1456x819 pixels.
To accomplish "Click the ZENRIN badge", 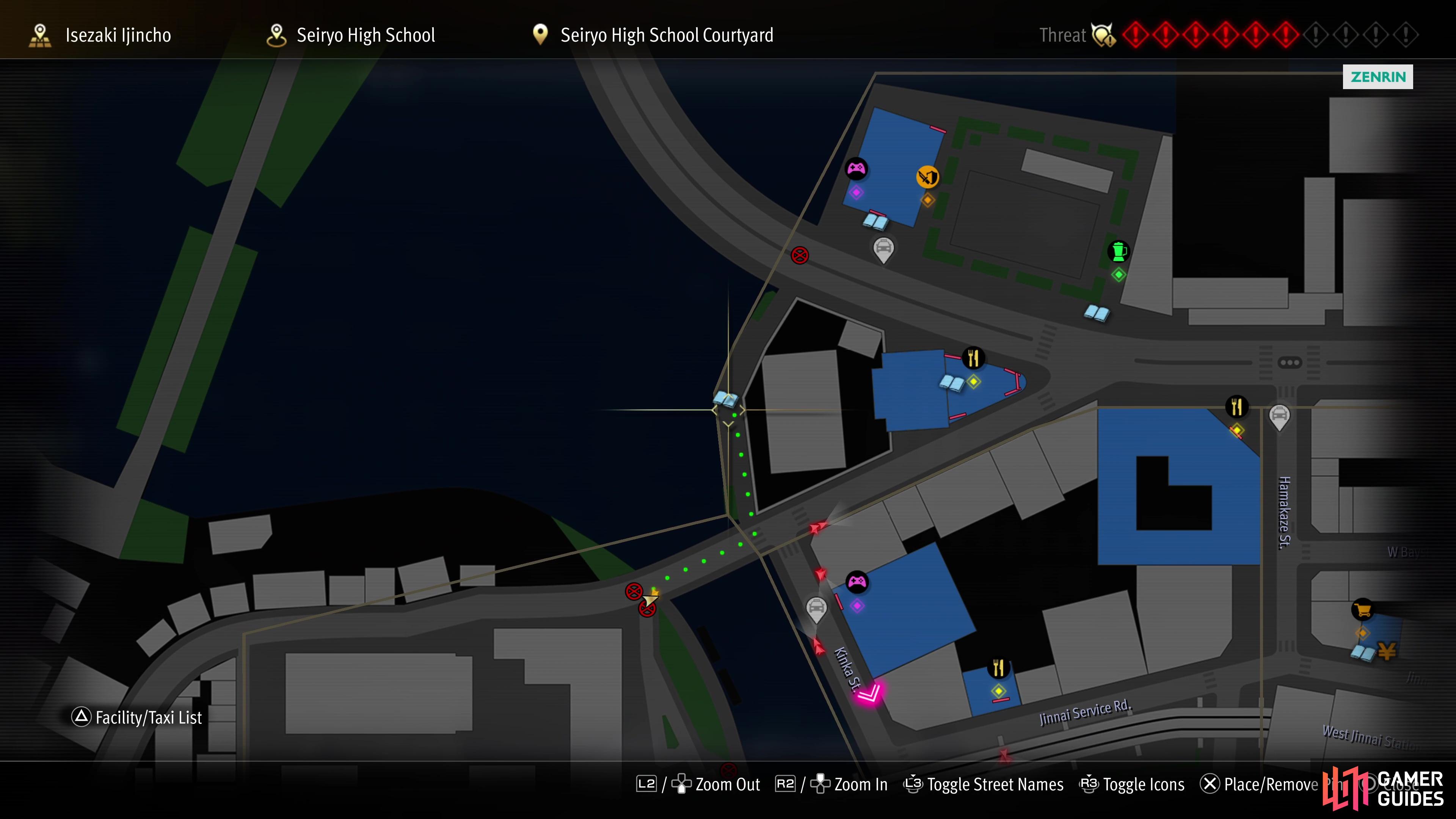I will click(1378, 77).
